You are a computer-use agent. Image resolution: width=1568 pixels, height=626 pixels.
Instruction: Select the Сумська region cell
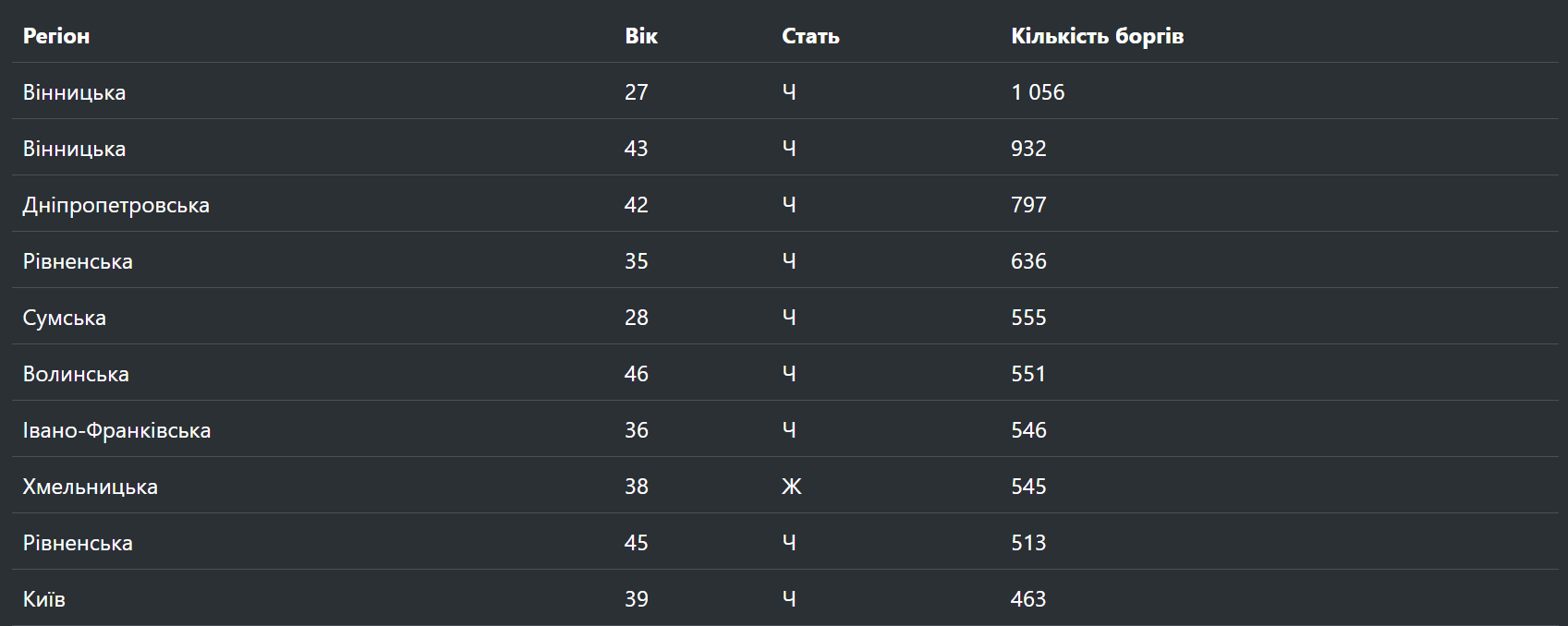(x=65, y=318)
